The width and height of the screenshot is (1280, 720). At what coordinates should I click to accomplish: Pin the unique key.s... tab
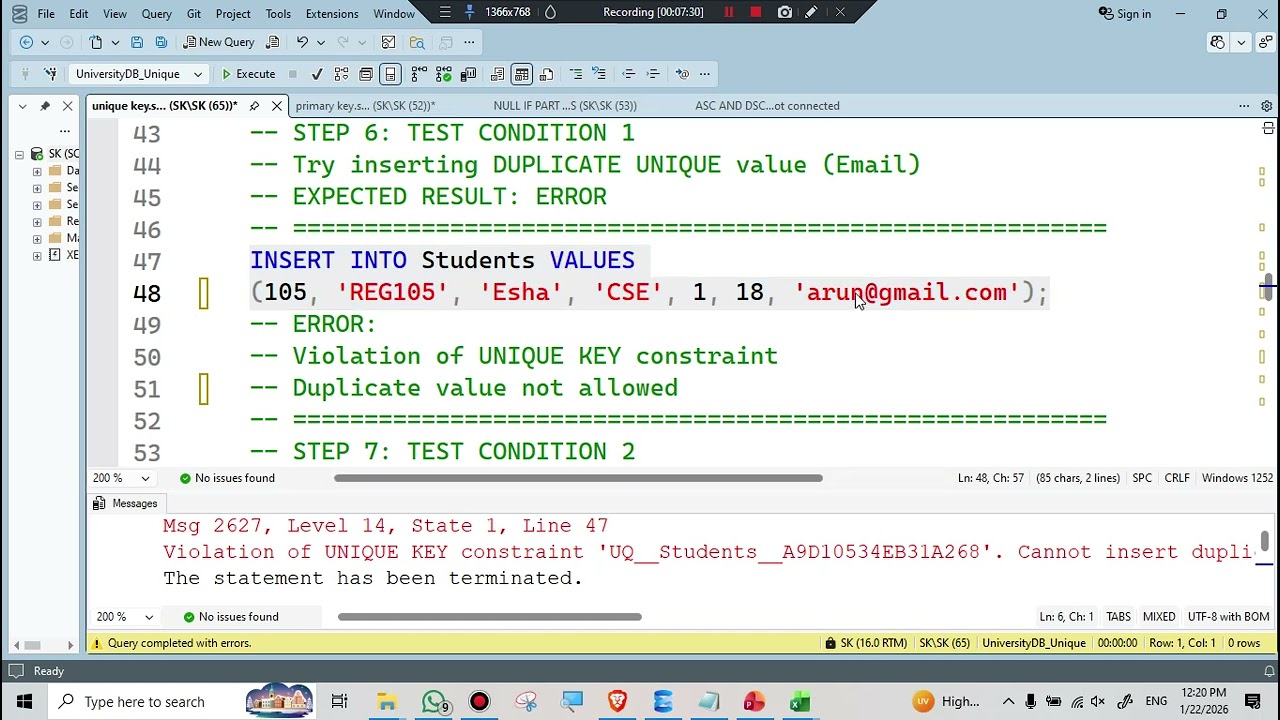click(x=254, y=106)
